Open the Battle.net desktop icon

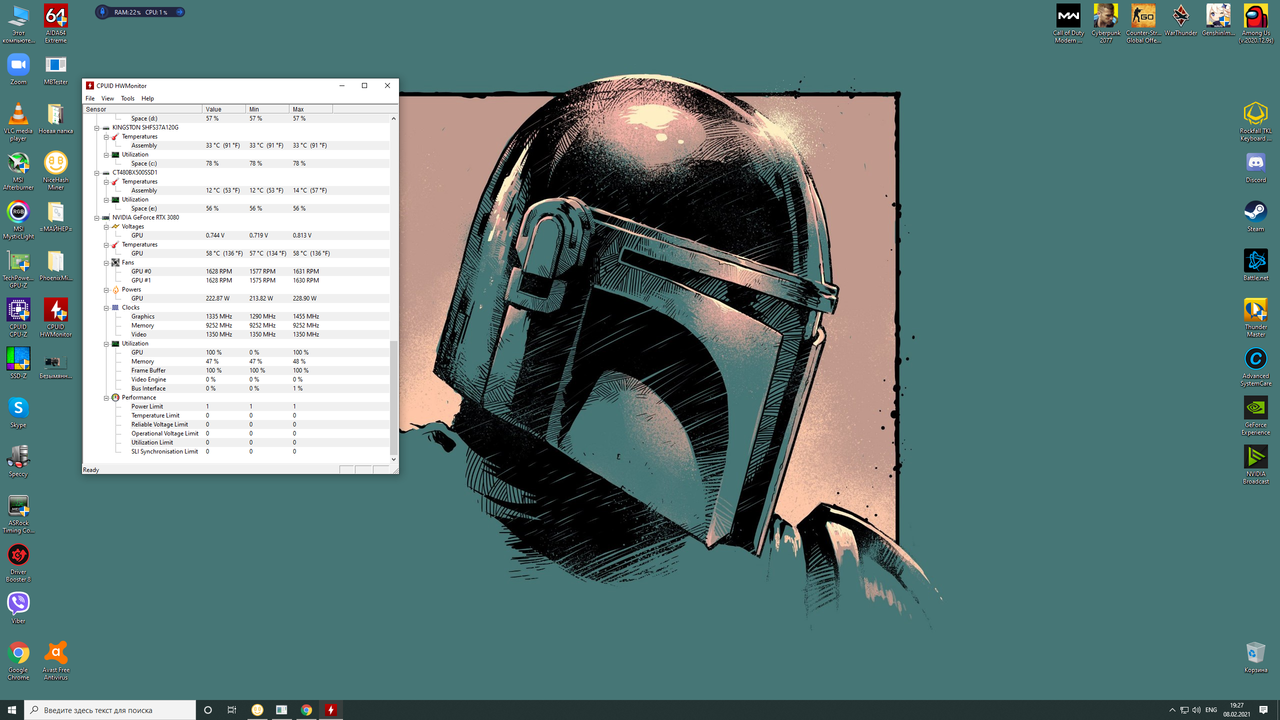click(x=1255, y=264)
